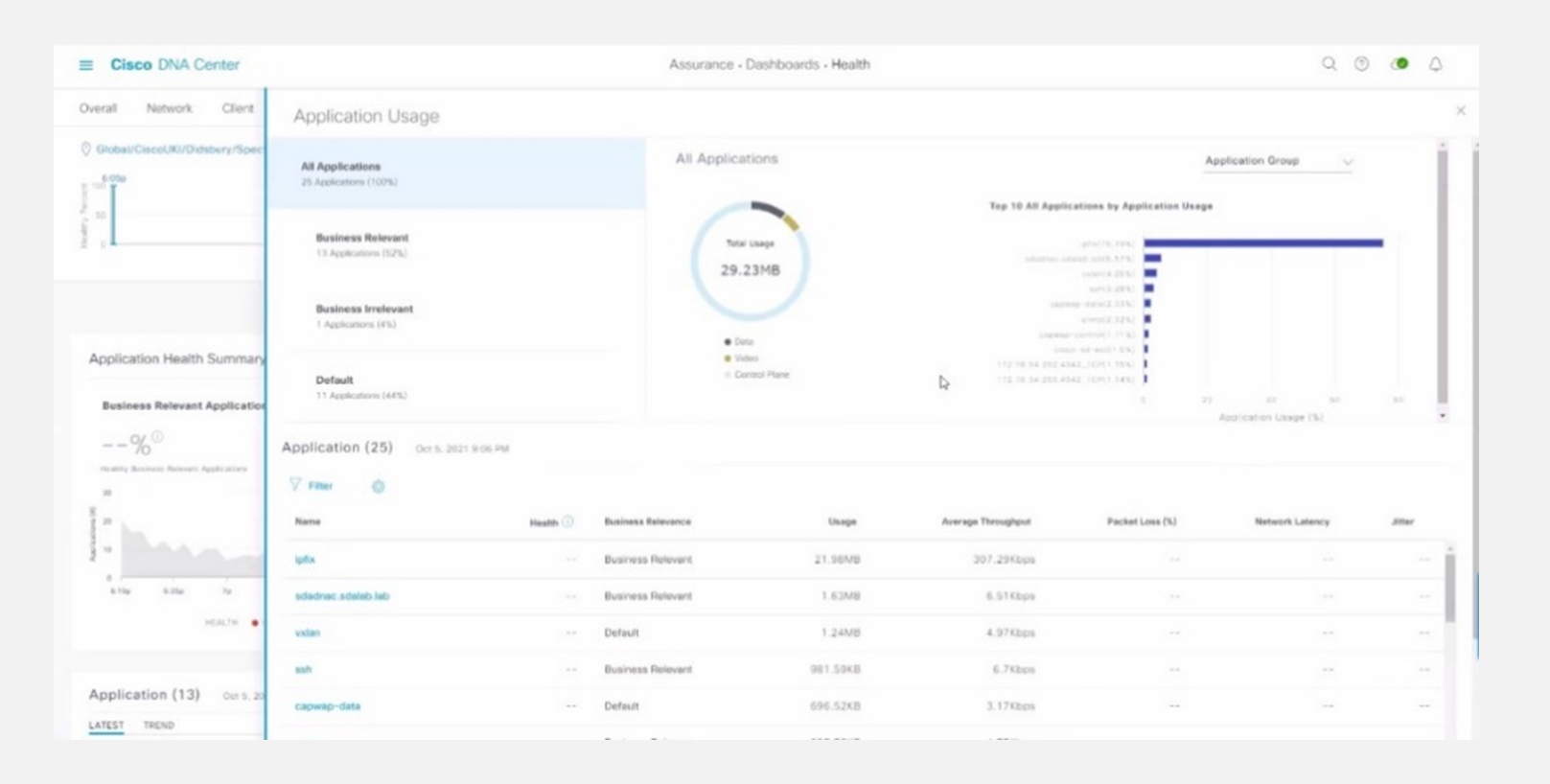Open the capwap-data application link
Image resolution: width=1550 pixels, height=784 pixels.
tap(327, 706)
